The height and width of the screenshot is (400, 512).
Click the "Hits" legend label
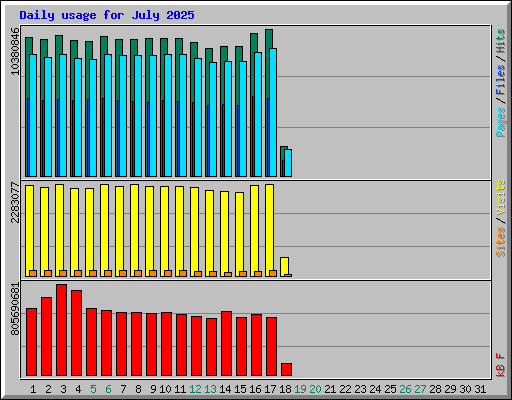(501, 41)
